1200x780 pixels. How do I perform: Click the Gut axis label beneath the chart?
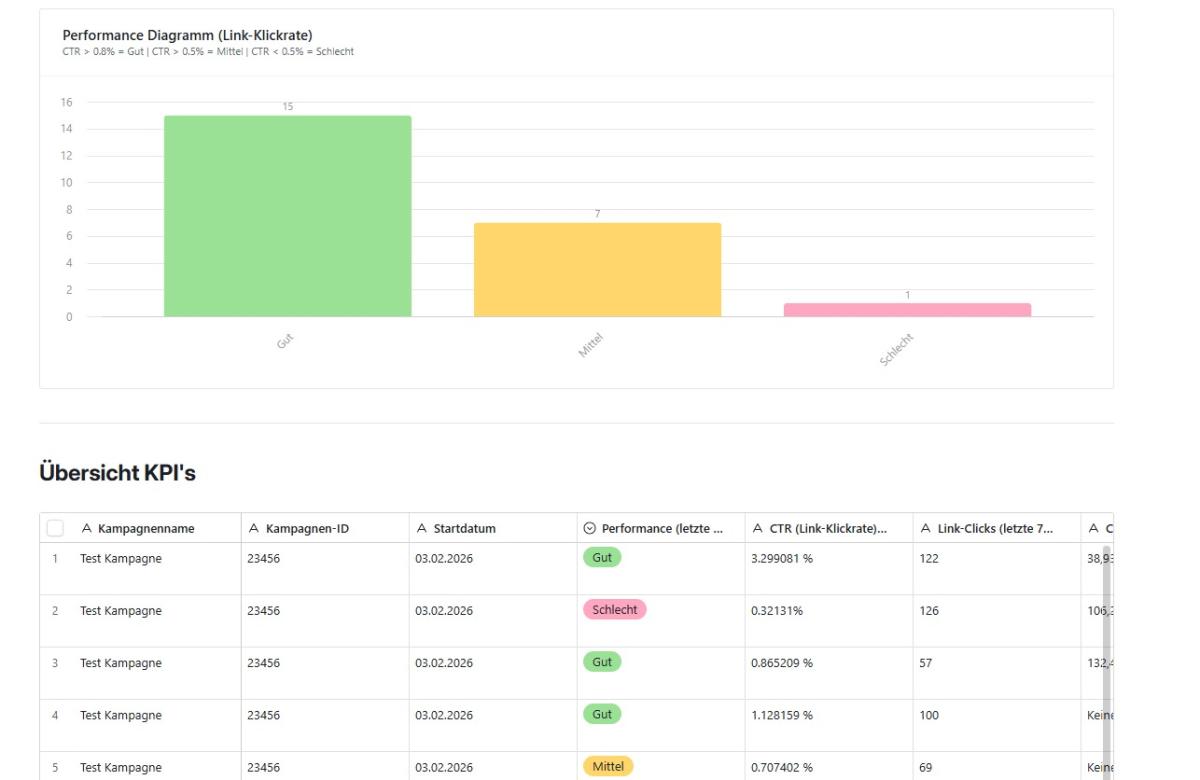[285, 342]
